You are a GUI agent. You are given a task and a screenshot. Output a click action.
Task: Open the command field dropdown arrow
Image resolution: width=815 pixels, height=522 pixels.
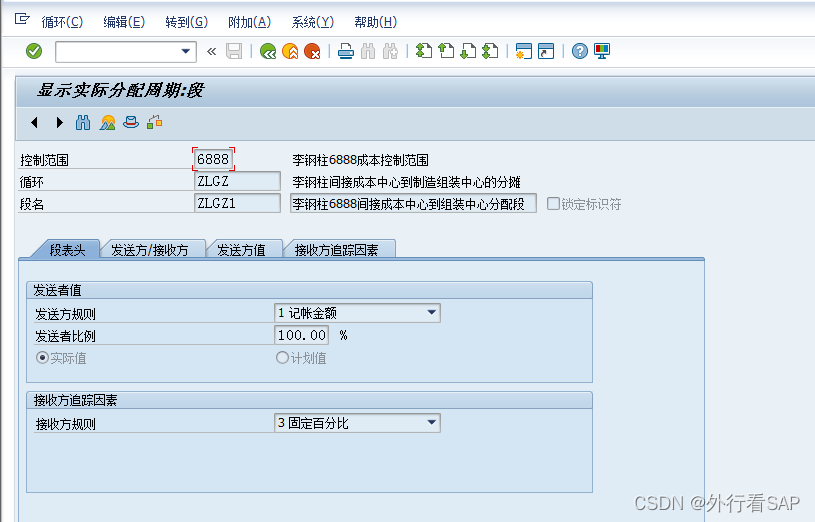[186, 51]
